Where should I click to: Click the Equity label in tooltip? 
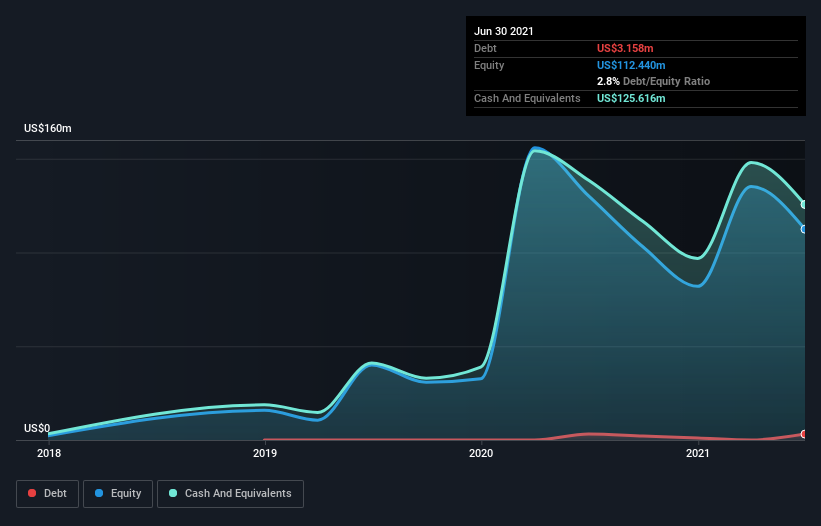(489, 65)
